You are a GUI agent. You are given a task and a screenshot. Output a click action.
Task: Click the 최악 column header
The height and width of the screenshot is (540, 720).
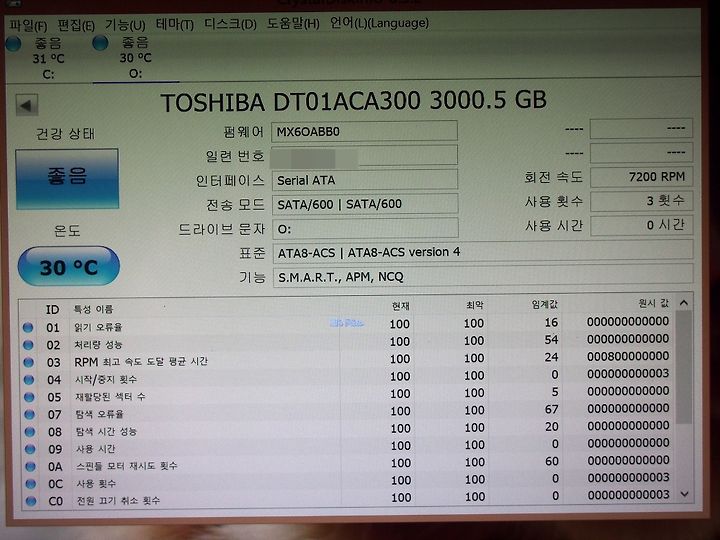(x=475, y=305)
